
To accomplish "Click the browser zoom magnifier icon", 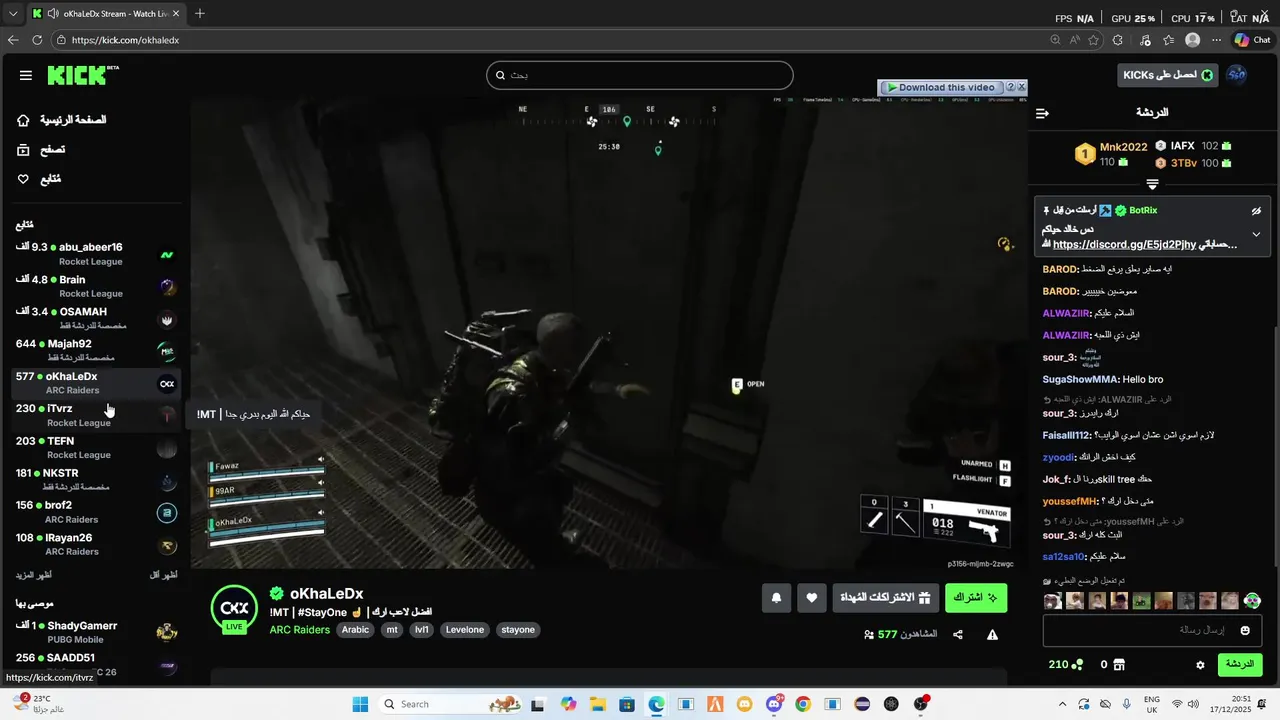I will [1055, 40].
